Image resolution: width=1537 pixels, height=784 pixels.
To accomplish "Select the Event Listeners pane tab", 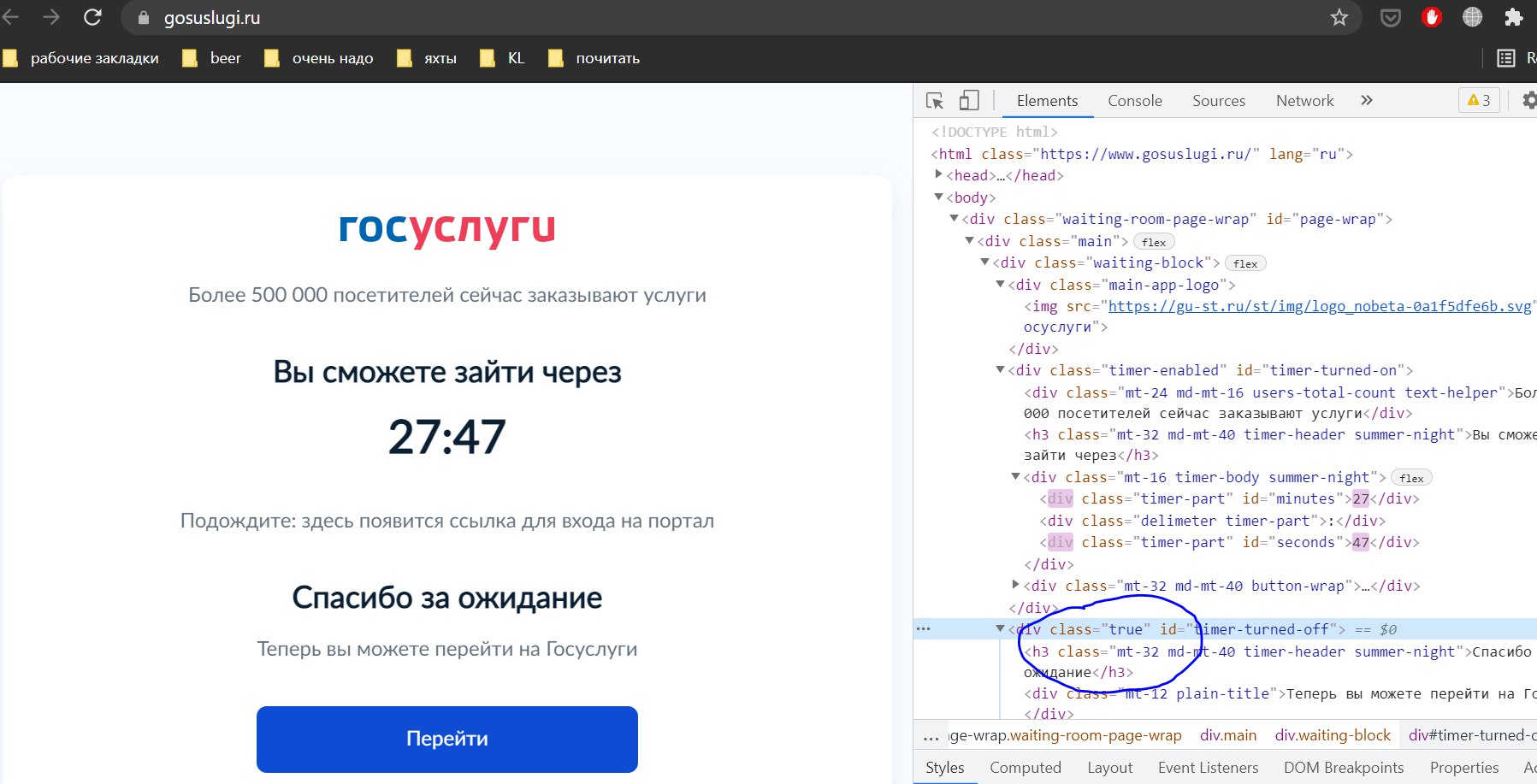I will pyautogui.click(x=1209, y=768).
